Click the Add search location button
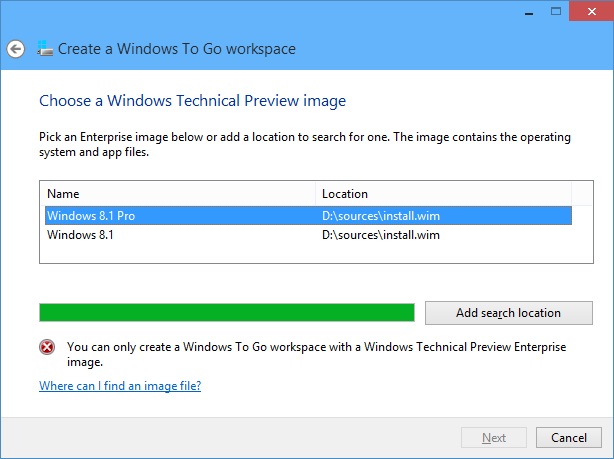This screenshot has width=614, height=459. (x=509, y=313)
